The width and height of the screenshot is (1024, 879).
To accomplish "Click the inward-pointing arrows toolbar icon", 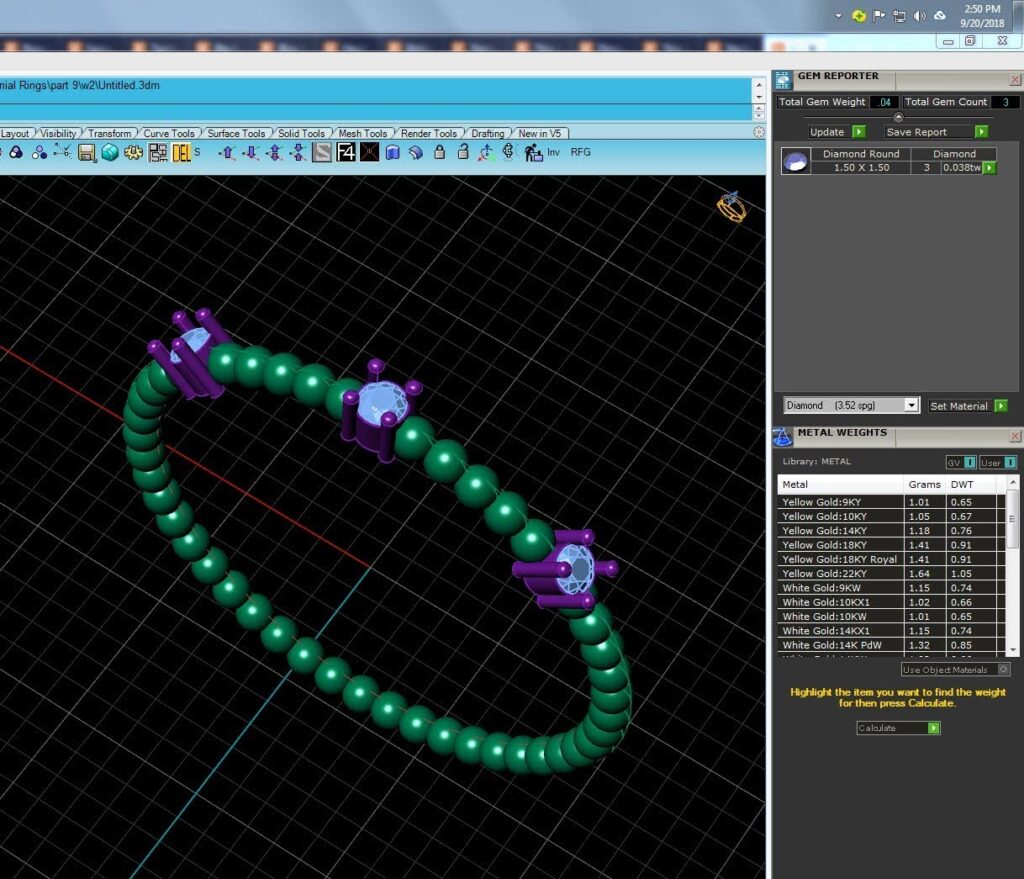I will pyautogui.click(x=298, y=152).
